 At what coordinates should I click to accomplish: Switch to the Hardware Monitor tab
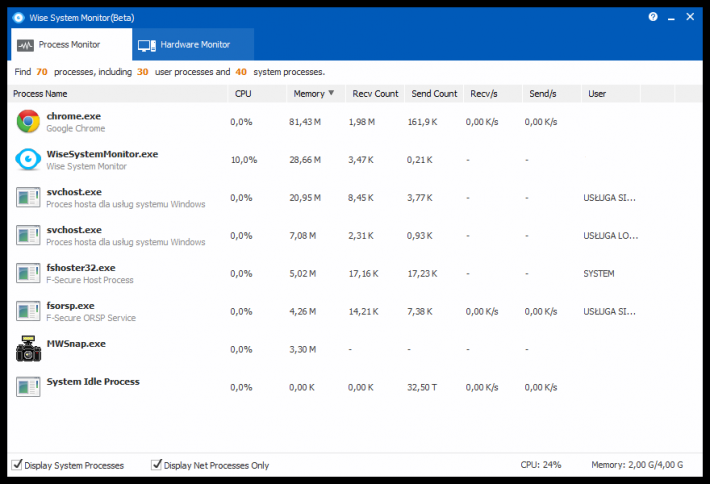pyautogui.click(x=193, y=44)
